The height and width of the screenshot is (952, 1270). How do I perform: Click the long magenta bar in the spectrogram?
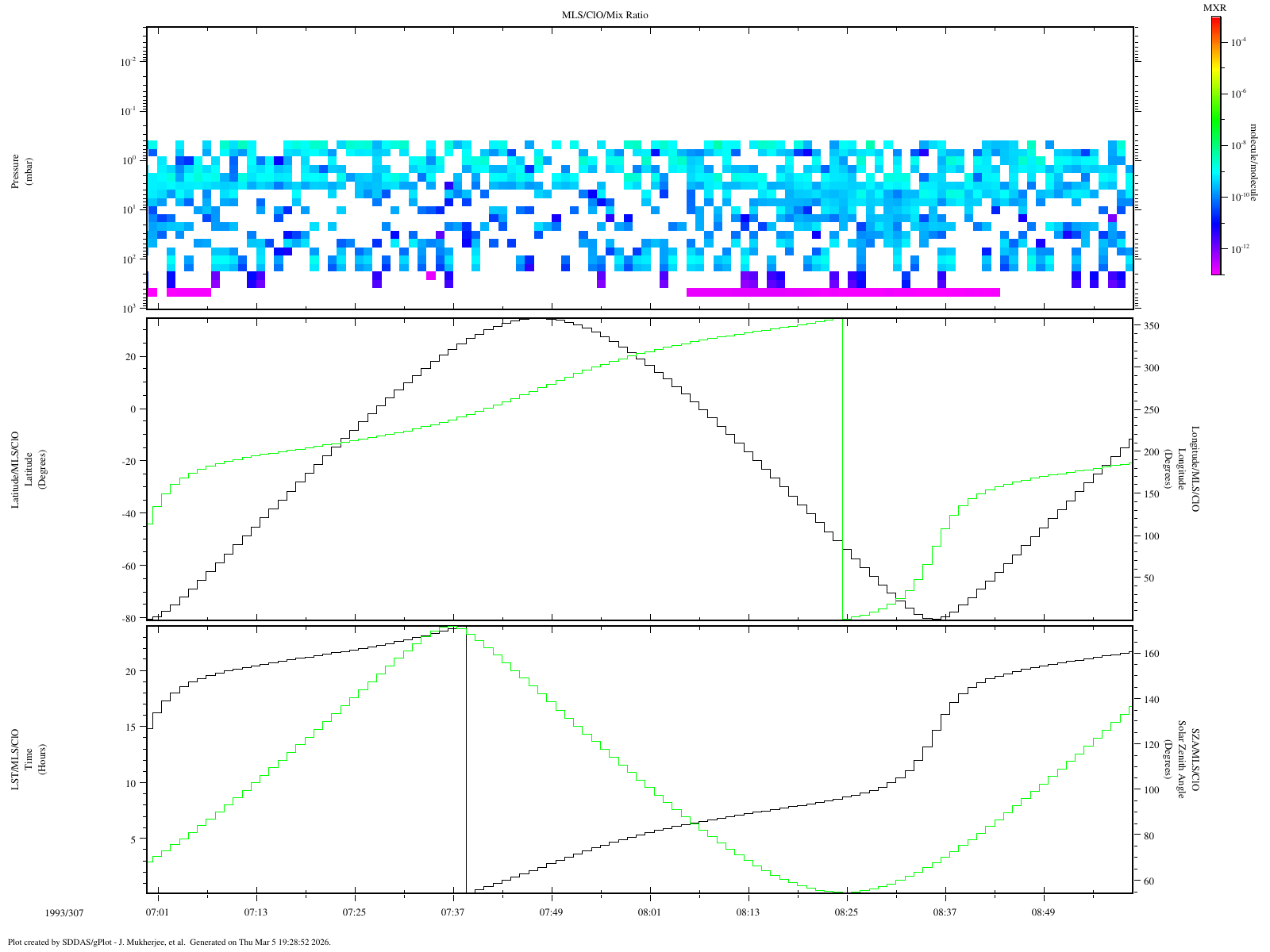tap(841, 292)
